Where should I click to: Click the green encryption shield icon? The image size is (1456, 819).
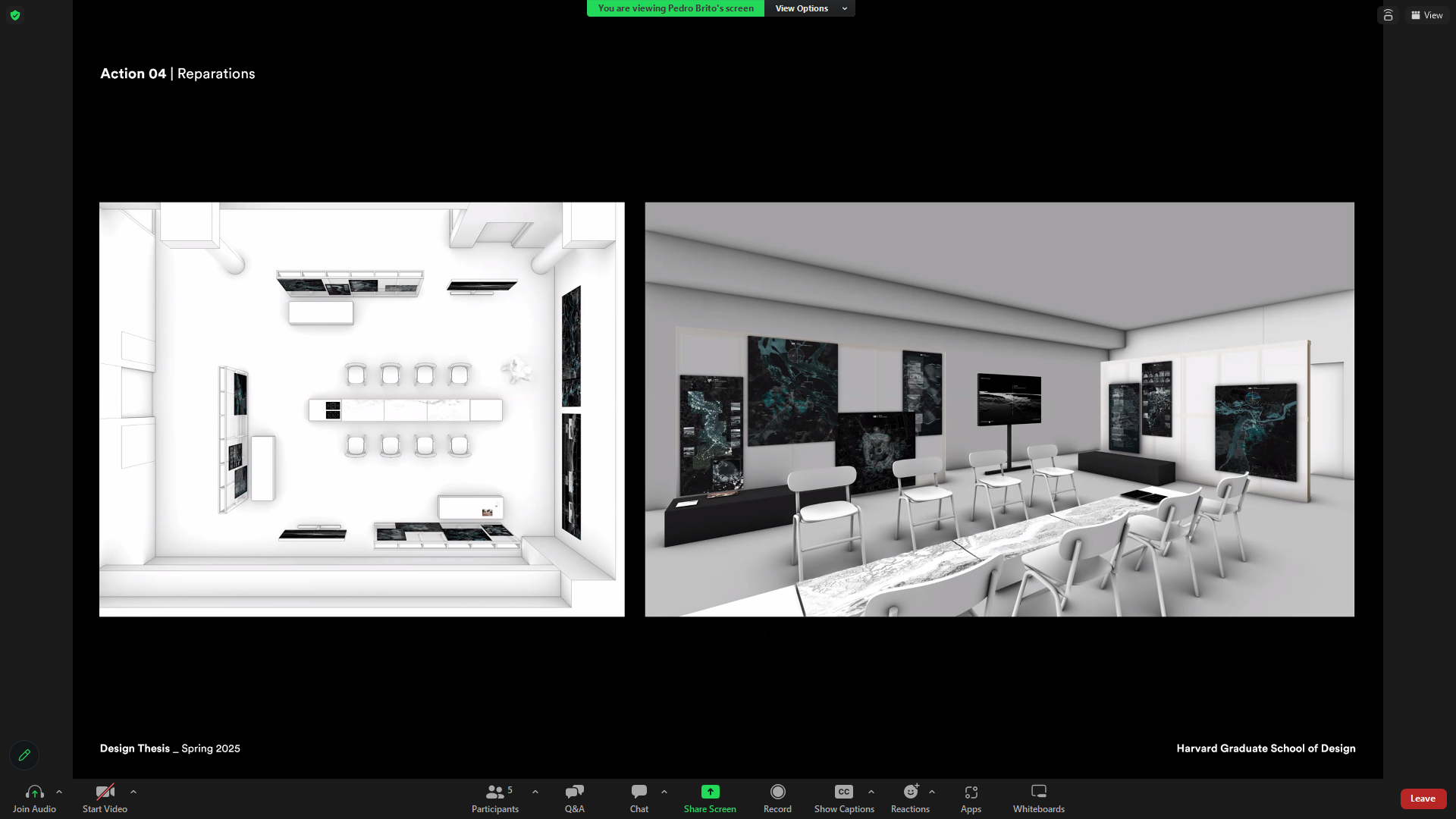[15, 15]
